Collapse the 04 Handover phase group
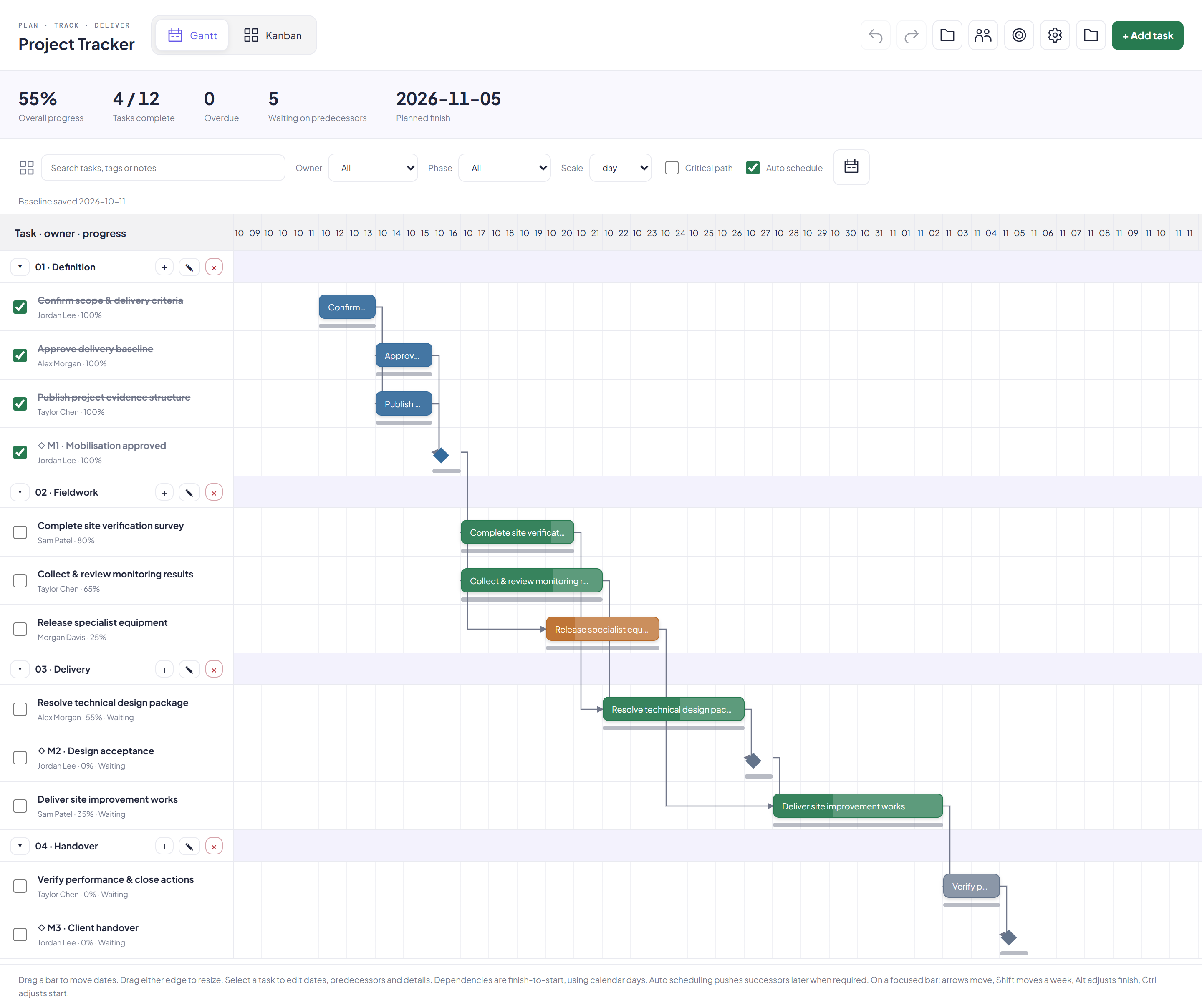 [20, 846]
